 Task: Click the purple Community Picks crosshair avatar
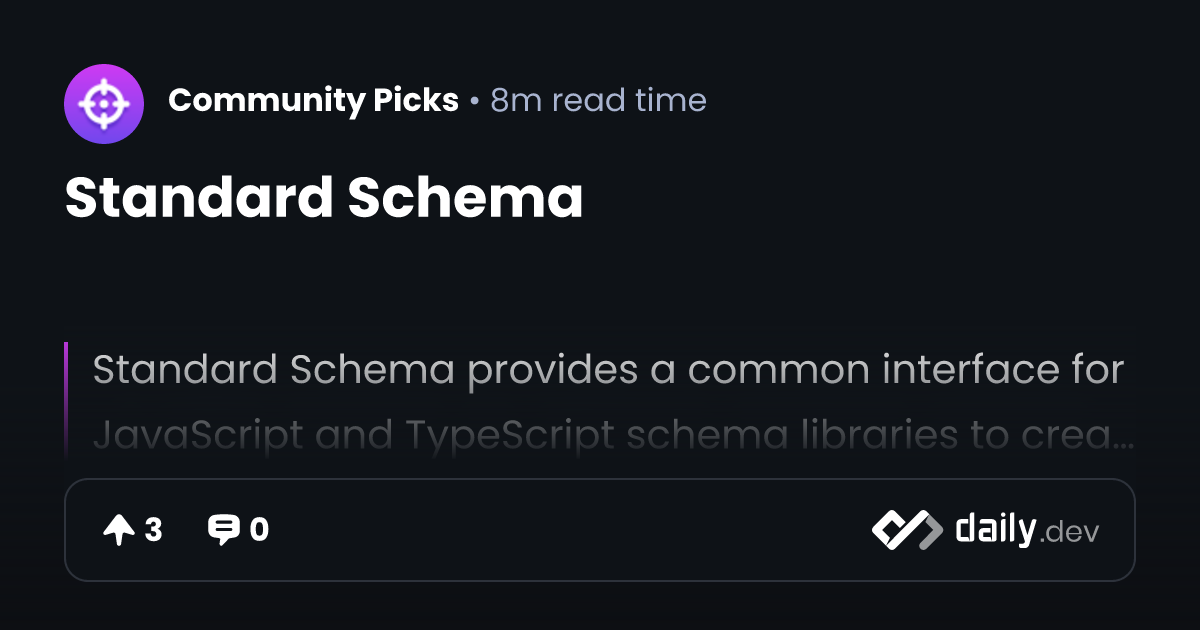pyautogui.click(x=104, y=104)
